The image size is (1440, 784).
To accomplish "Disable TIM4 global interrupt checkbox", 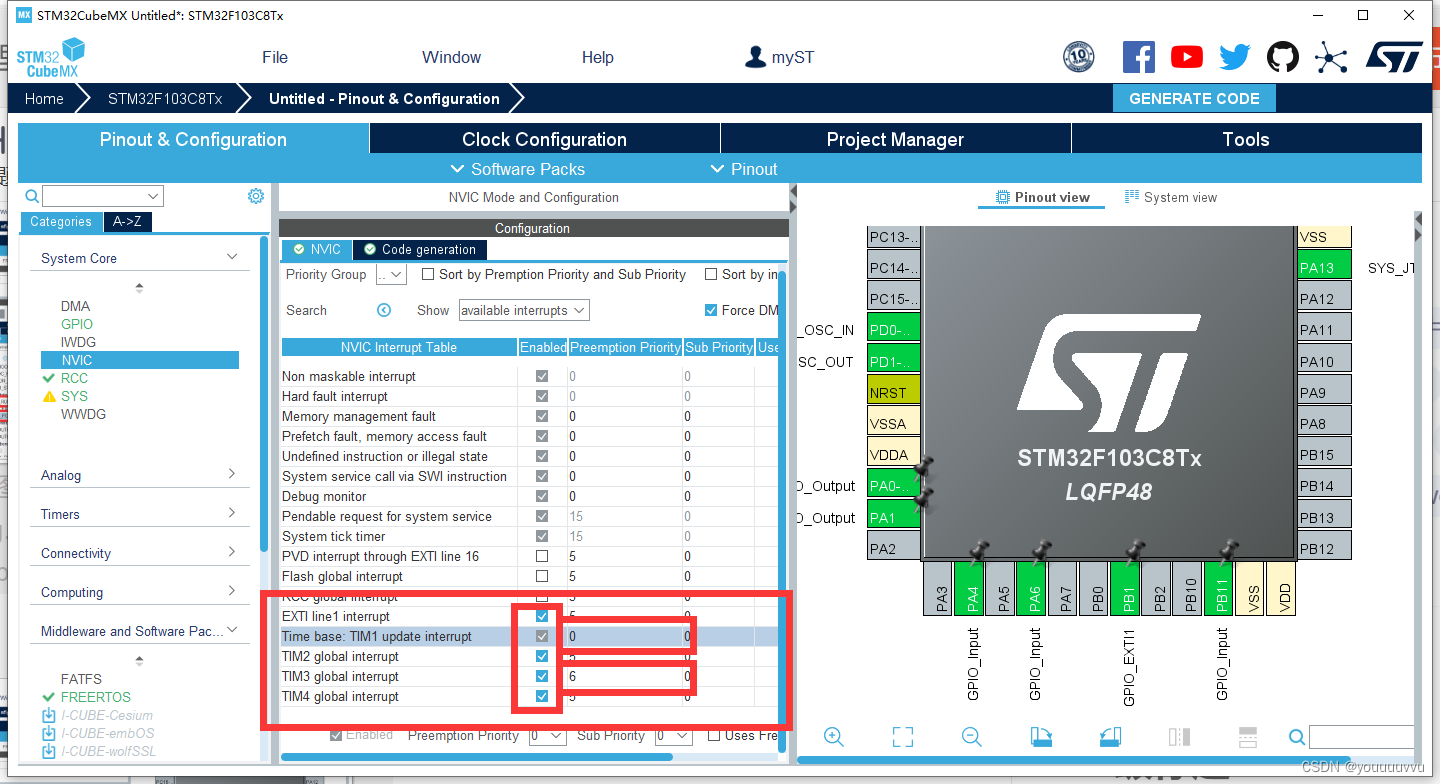I will (x=542, y=696).
